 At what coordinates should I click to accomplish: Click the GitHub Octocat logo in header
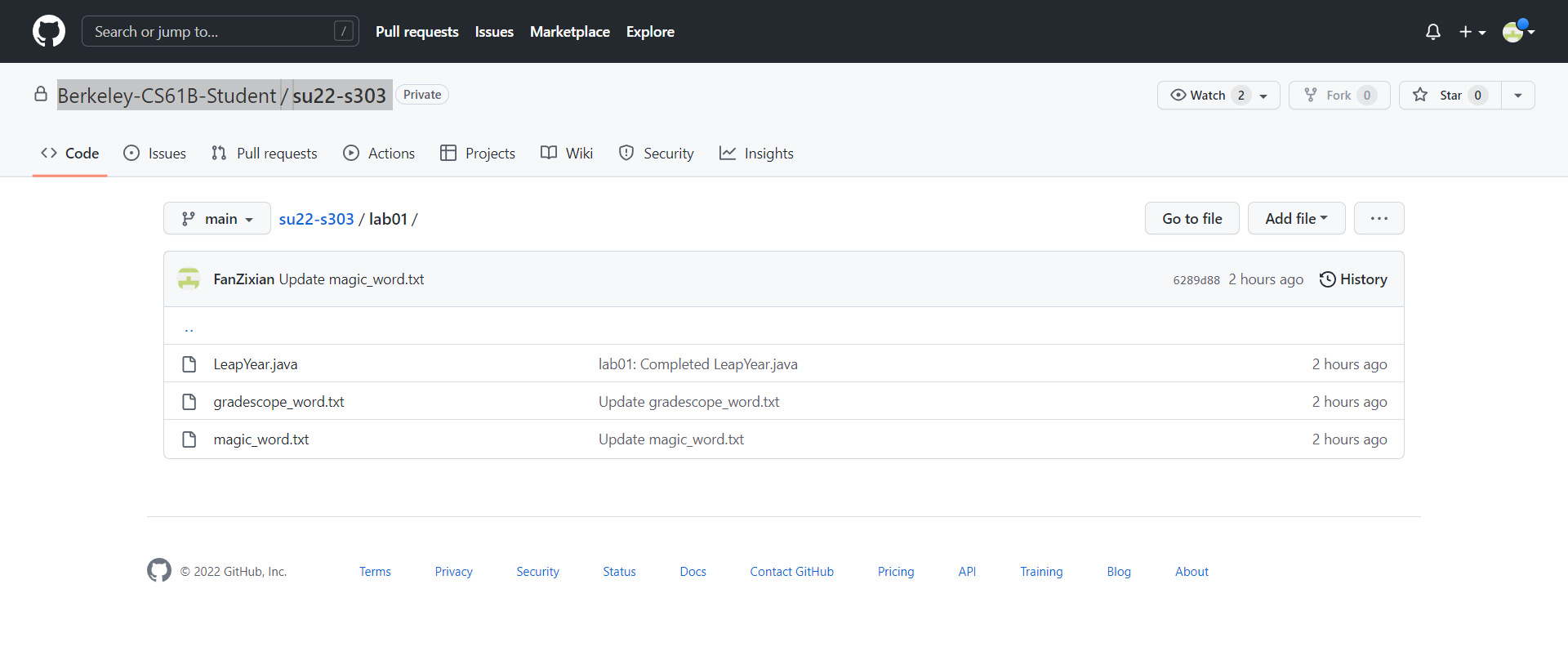(x=49, y=31)
